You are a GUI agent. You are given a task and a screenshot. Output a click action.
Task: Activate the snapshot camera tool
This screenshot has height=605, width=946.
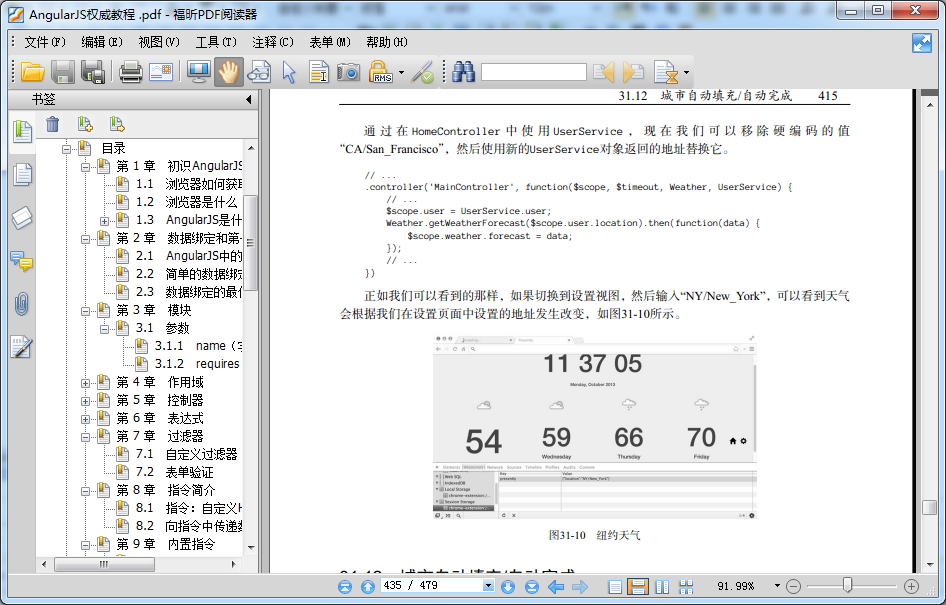348,72
